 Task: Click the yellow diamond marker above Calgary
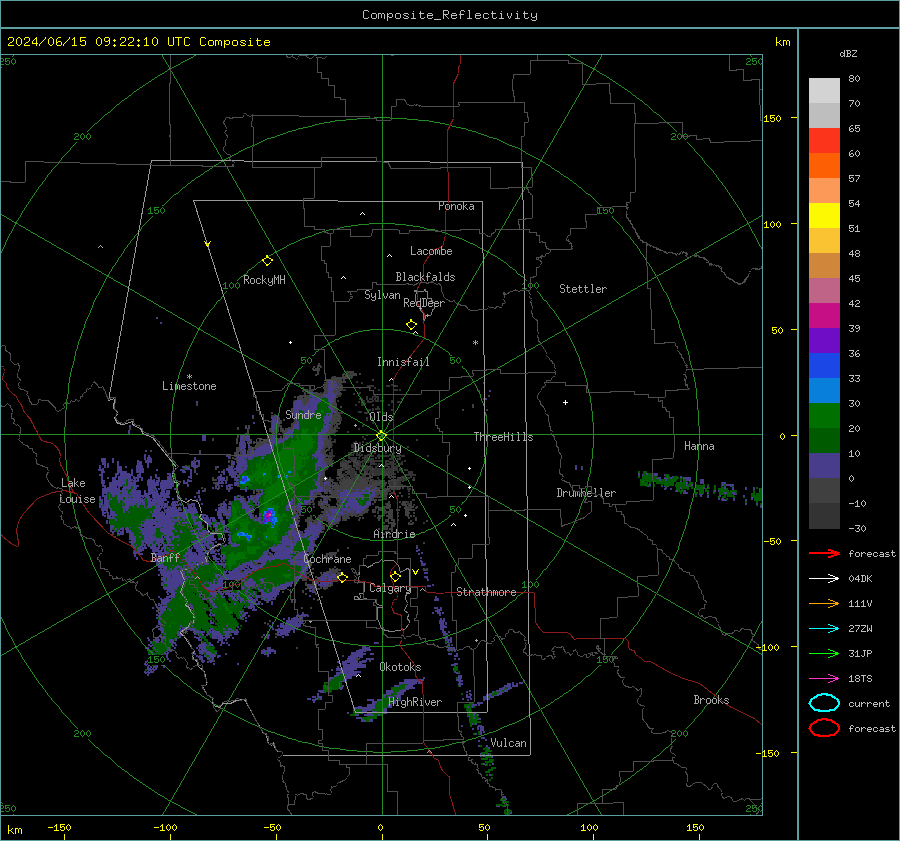click(395, 576)
